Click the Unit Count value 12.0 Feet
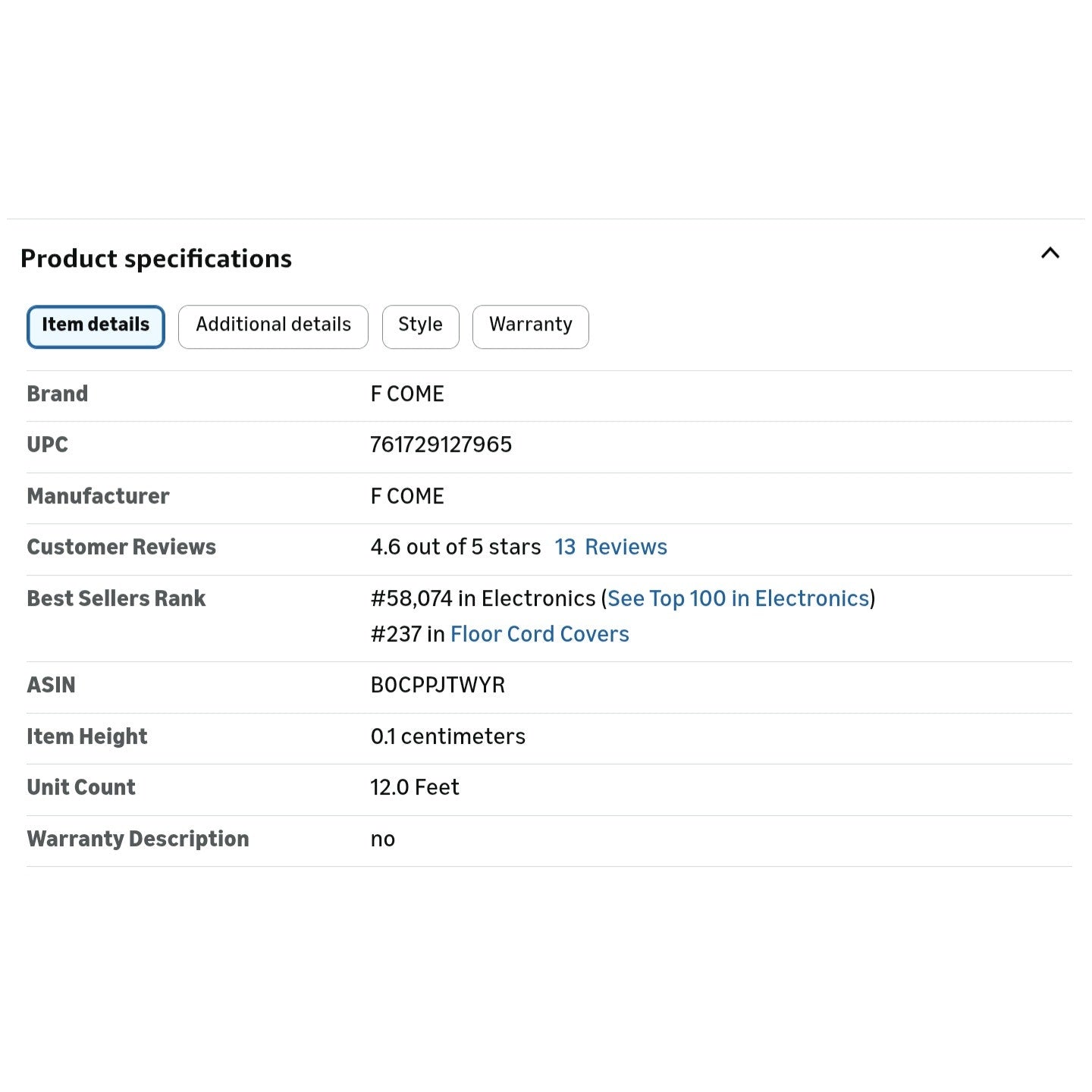1092x1092 pixels. [x=414, y=787]
